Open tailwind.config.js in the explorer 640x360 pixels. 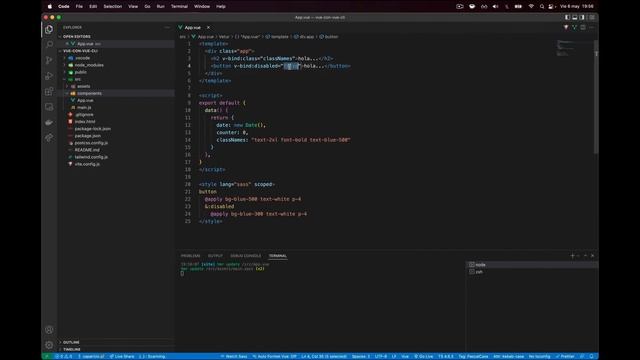[x=91, y=157]
